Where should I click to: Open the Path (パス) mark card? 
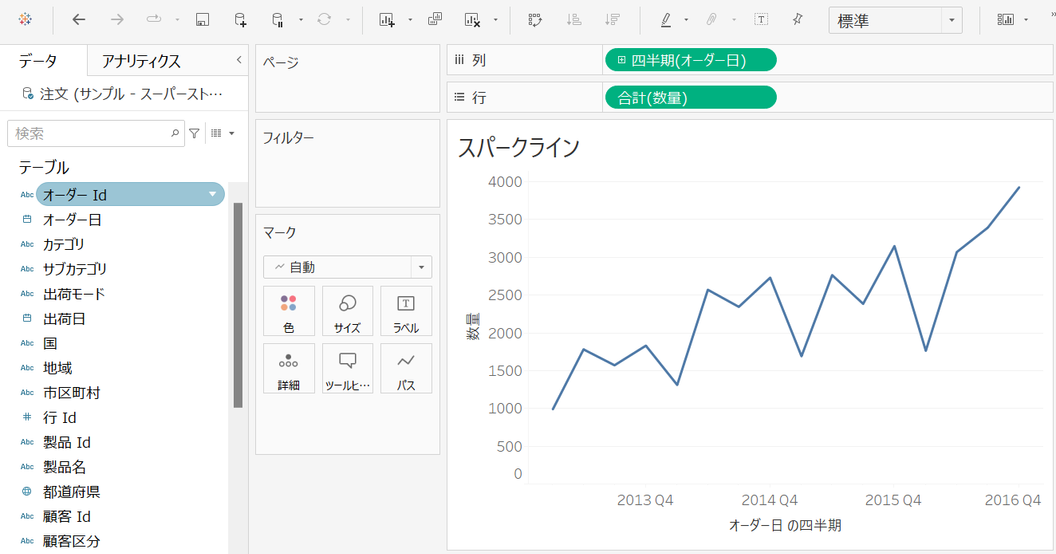(406, 368)
